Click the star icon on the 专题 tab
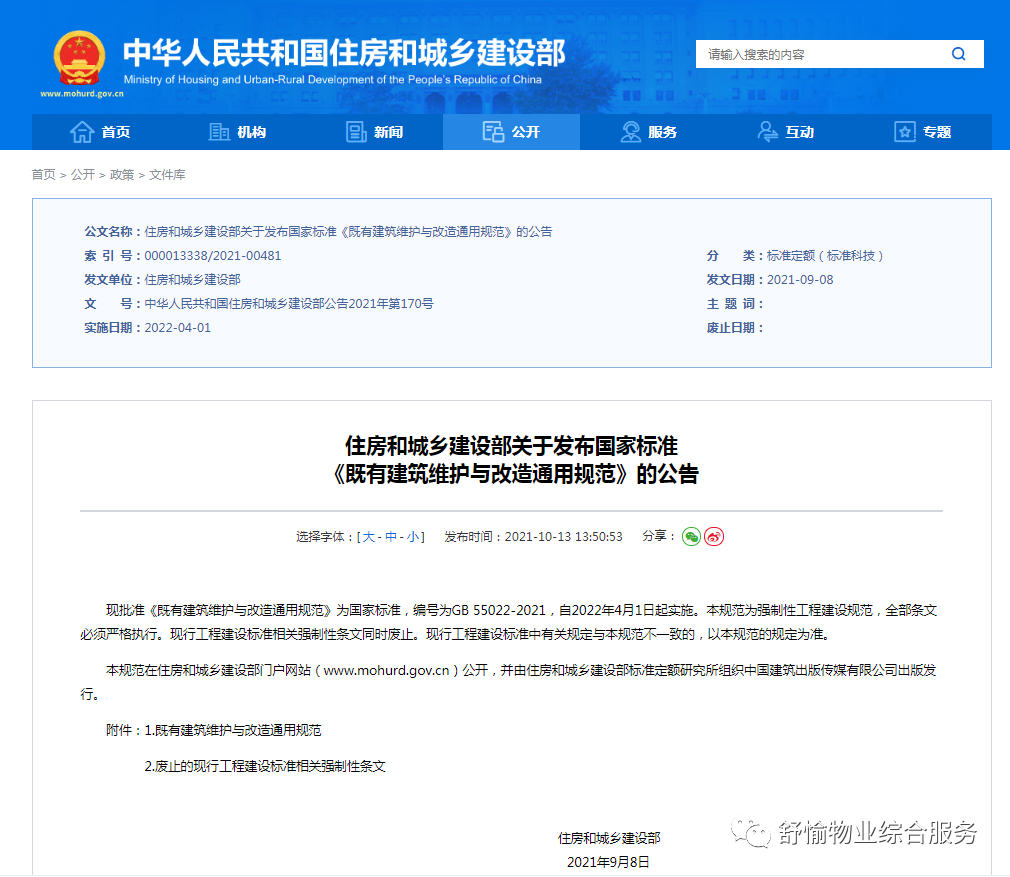The width and height of the screenshot is (1010, 877). 903,131
